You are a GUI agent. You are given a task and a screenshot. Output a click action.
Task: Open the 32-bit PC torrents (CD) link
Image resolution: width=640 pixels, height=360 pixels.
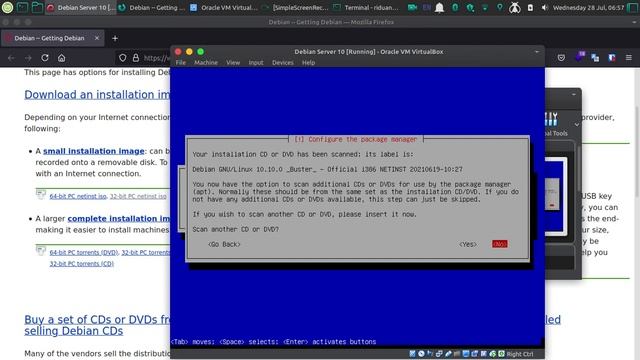tap(82, 264)
